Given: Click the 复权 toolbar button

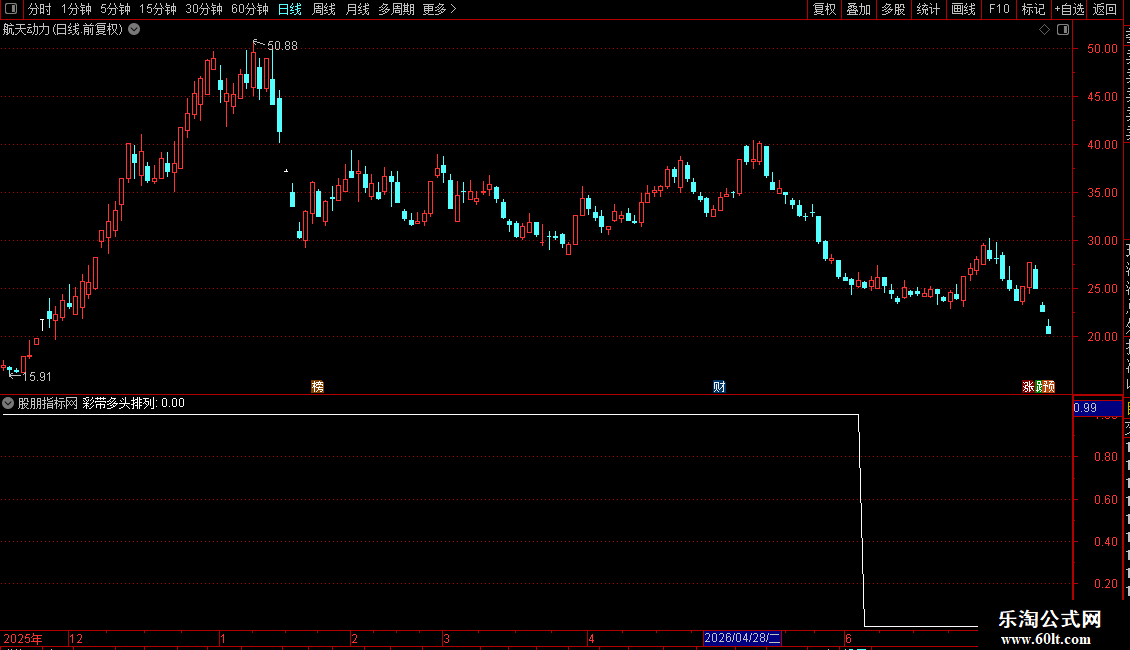Looking at the screenshot, I should coord(824,9).
